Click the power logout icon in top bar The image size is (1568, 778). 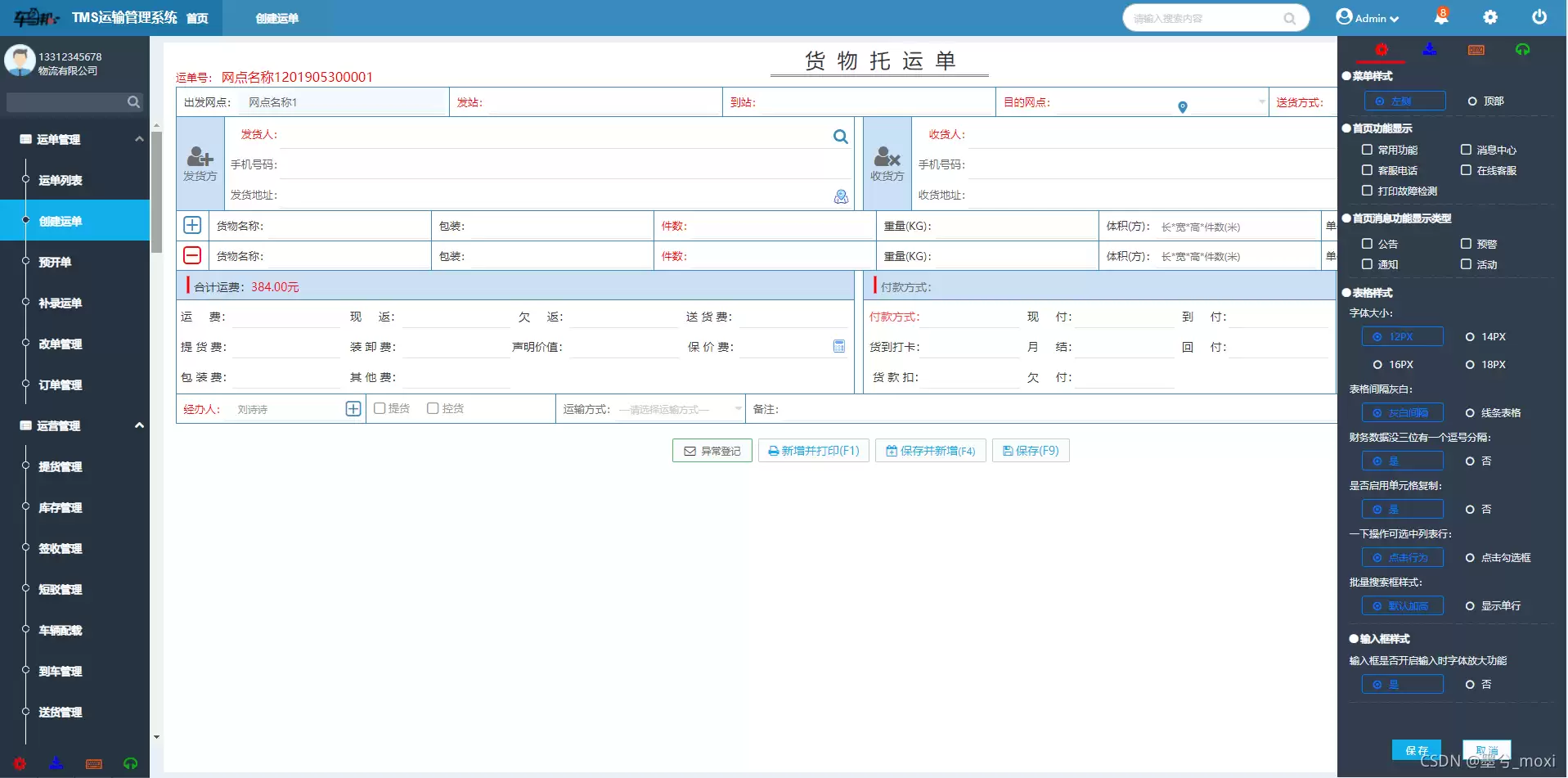1539,16
